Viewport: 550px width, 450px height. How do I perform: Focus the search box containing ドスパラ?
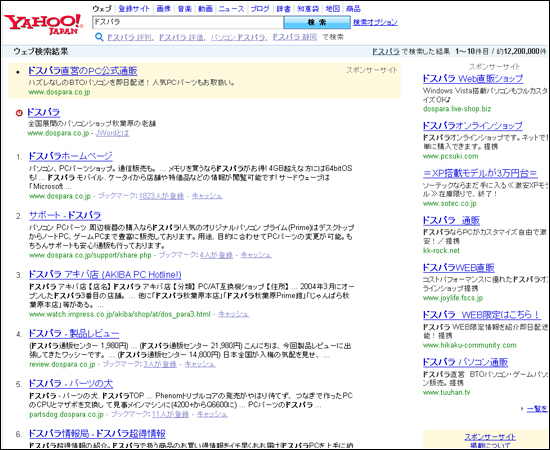(x=188, y=22)
